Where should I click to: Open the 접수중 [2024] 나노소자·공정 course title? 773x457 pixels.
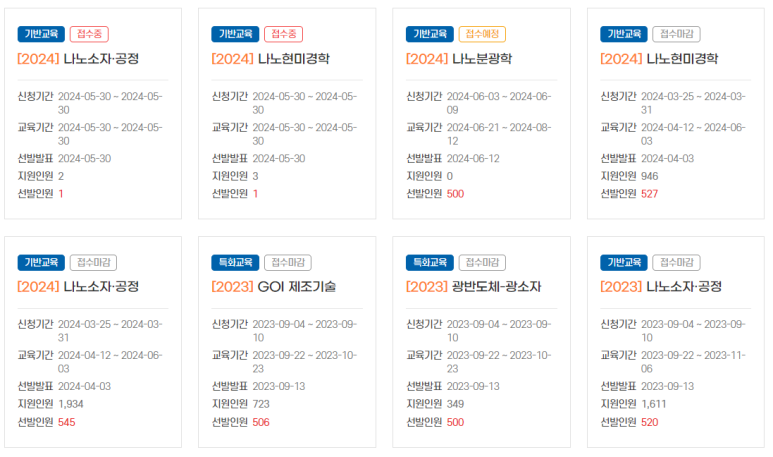pos(78,59)
